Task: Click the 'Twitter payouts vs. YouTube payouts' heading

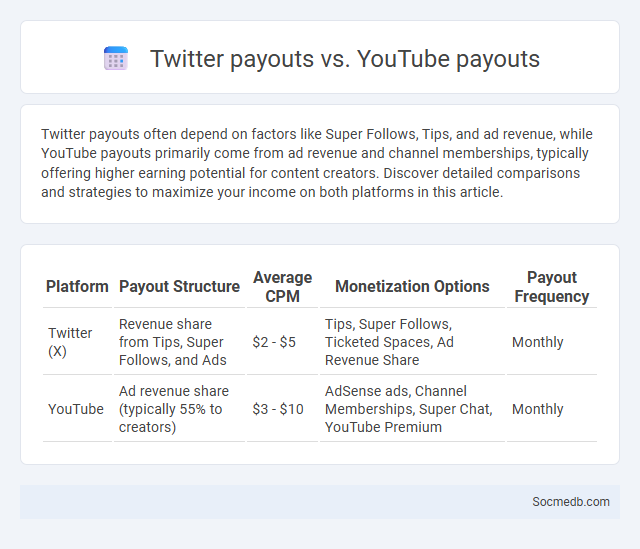Action: [345, 58]
